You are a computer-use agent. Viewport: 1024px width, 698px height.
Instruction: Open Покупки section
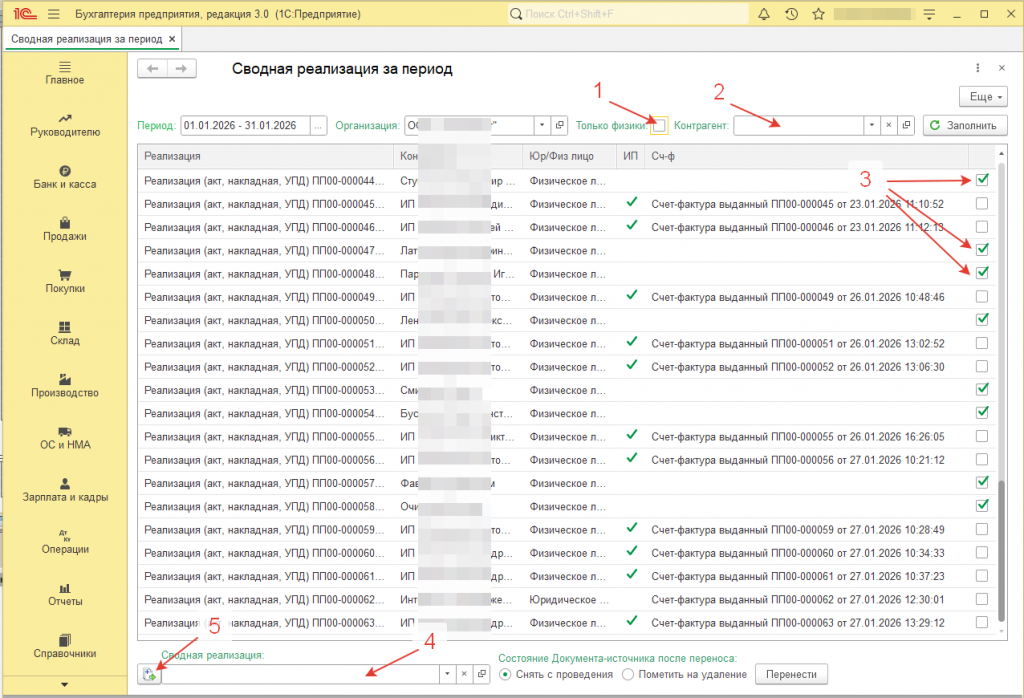pos(65,281)
